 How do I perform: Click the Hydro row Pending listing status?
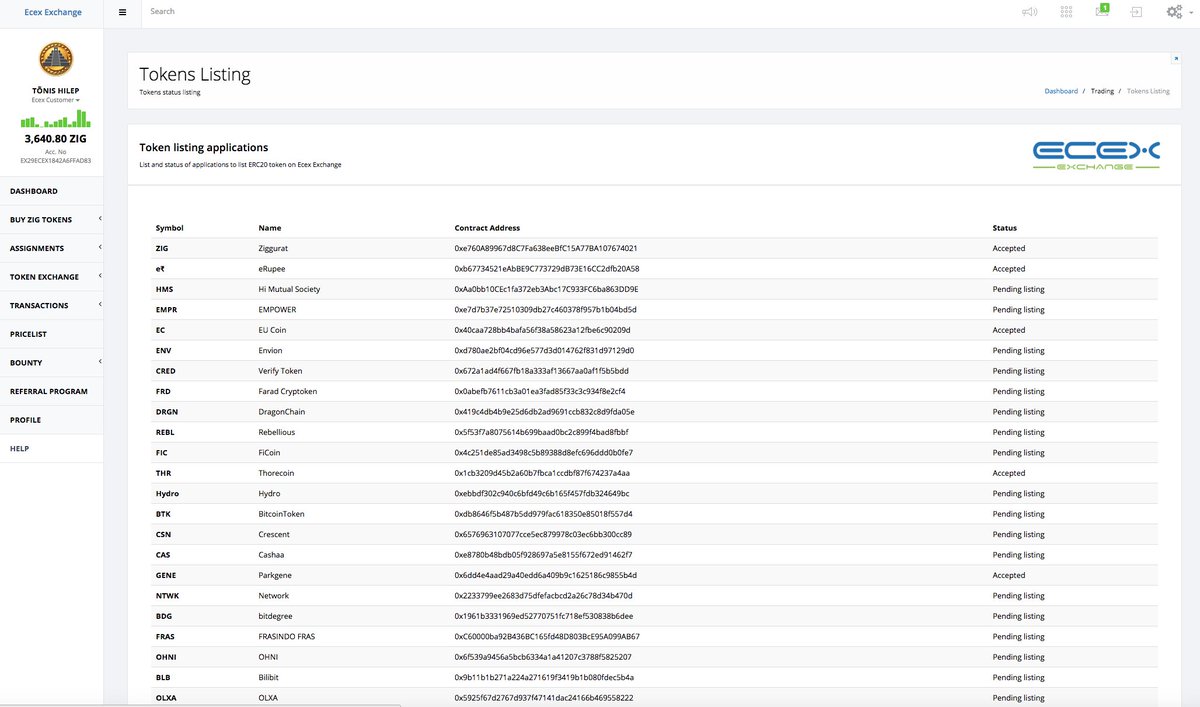point(1018,494)
